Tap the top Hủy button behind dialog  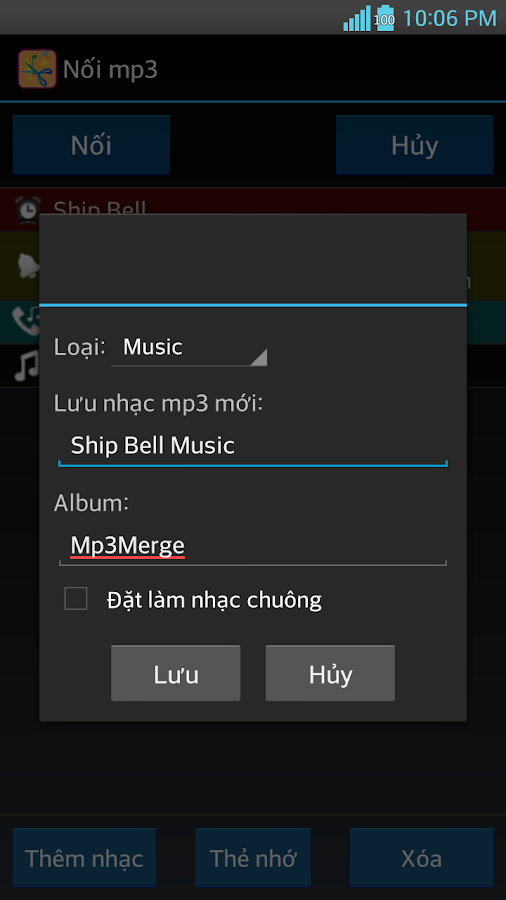pos(414,145)
